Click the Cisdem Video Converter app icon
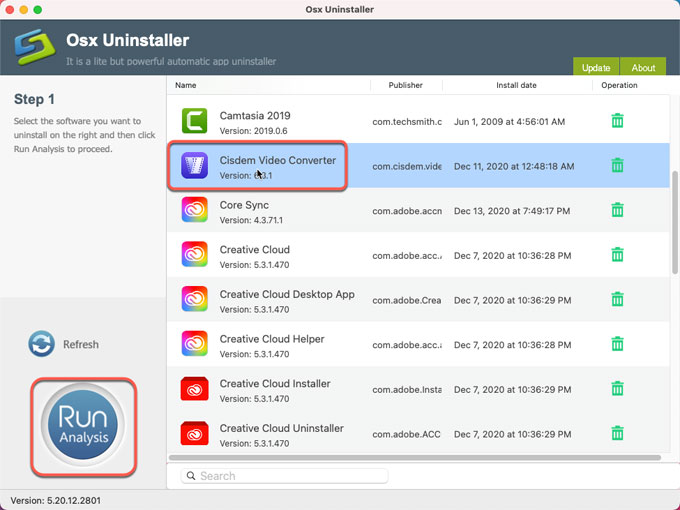The width and height of the screenshot is (680, 510). tap(194, 166)
